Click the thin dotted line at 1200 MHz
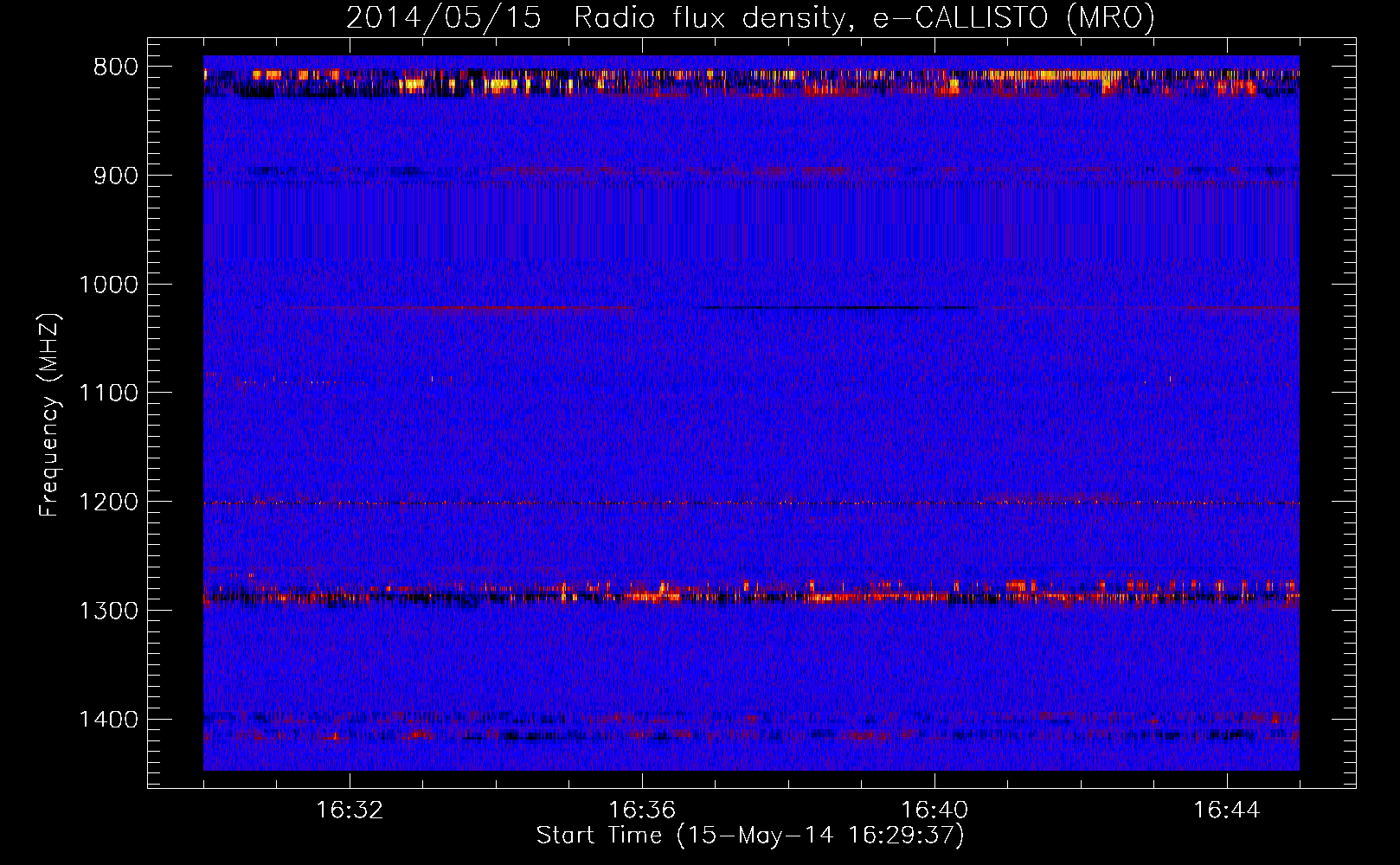The width and height of the screenshot is (1400, 865). (751, 503)
